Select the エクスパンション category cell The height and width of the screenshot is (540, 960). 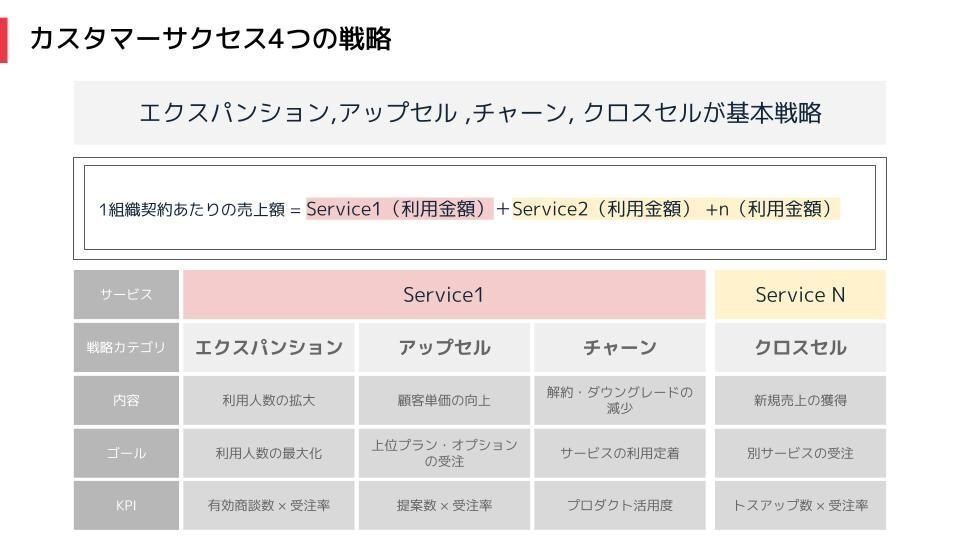tap(268, 347)
